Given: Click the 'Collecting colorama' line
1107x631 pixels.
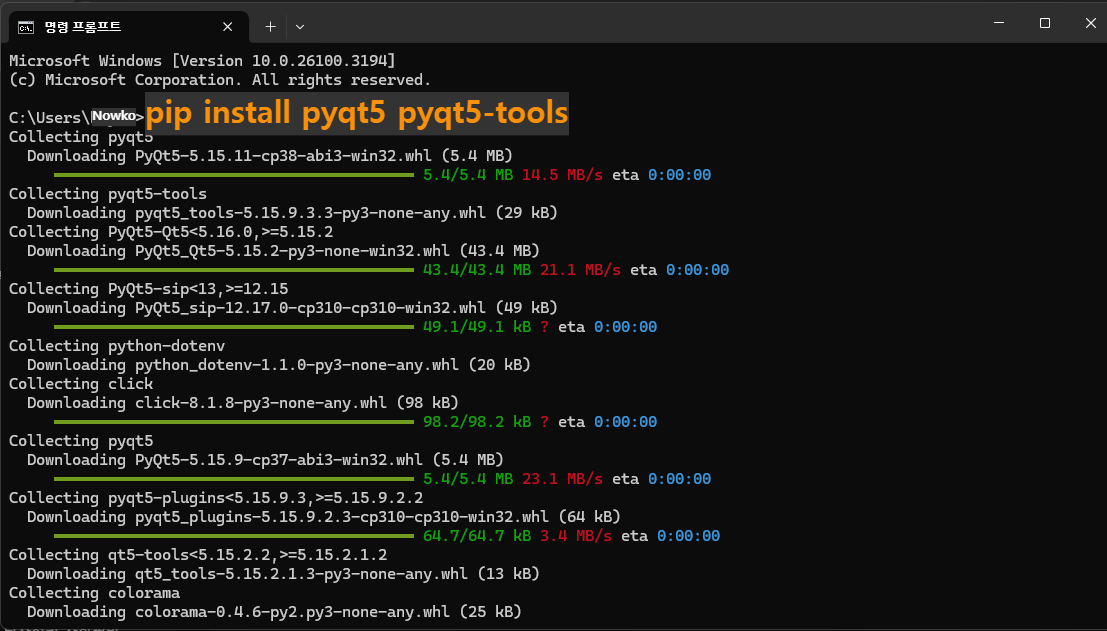Looking at the screenshot, I should [x=95, y=594].
